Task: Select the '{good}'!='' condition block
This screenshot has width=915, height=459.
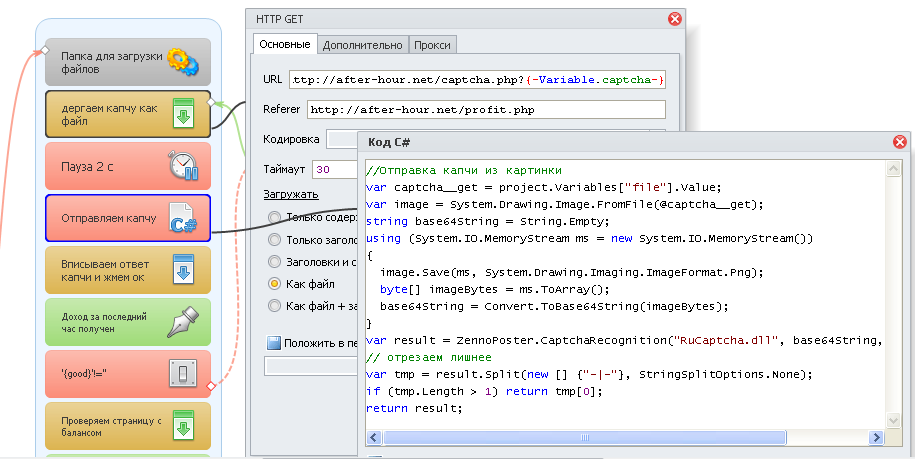Action: tap(128, 374)
